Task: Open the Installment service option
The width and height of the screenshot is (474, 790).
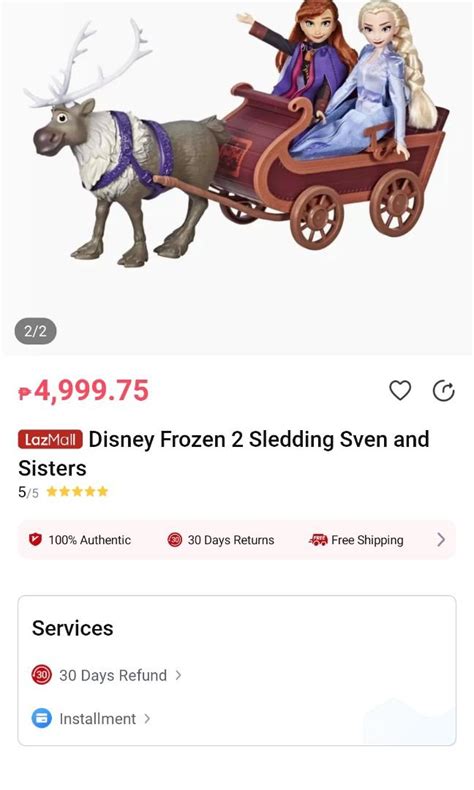Action: click(x=92, y=718)
